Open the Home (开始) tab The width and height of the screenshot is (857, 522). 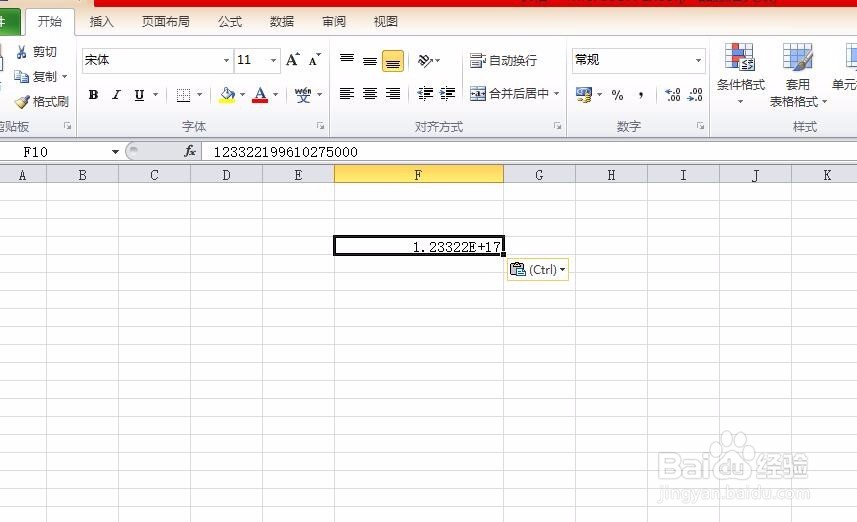click(x=50, y=22)
